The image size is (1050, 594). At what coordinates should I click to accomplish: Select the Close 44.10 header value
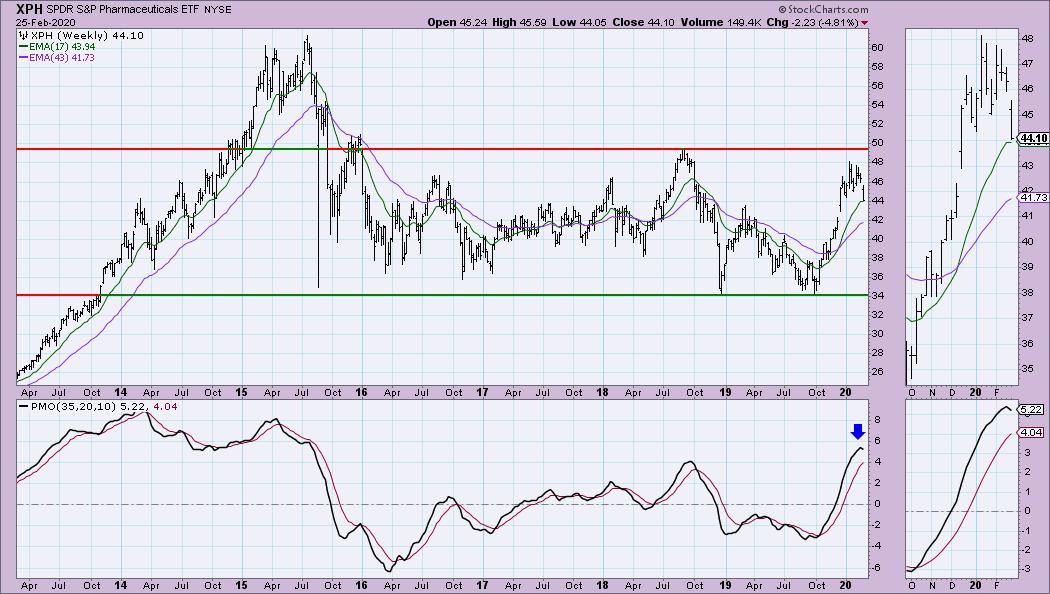pos(644,22)
